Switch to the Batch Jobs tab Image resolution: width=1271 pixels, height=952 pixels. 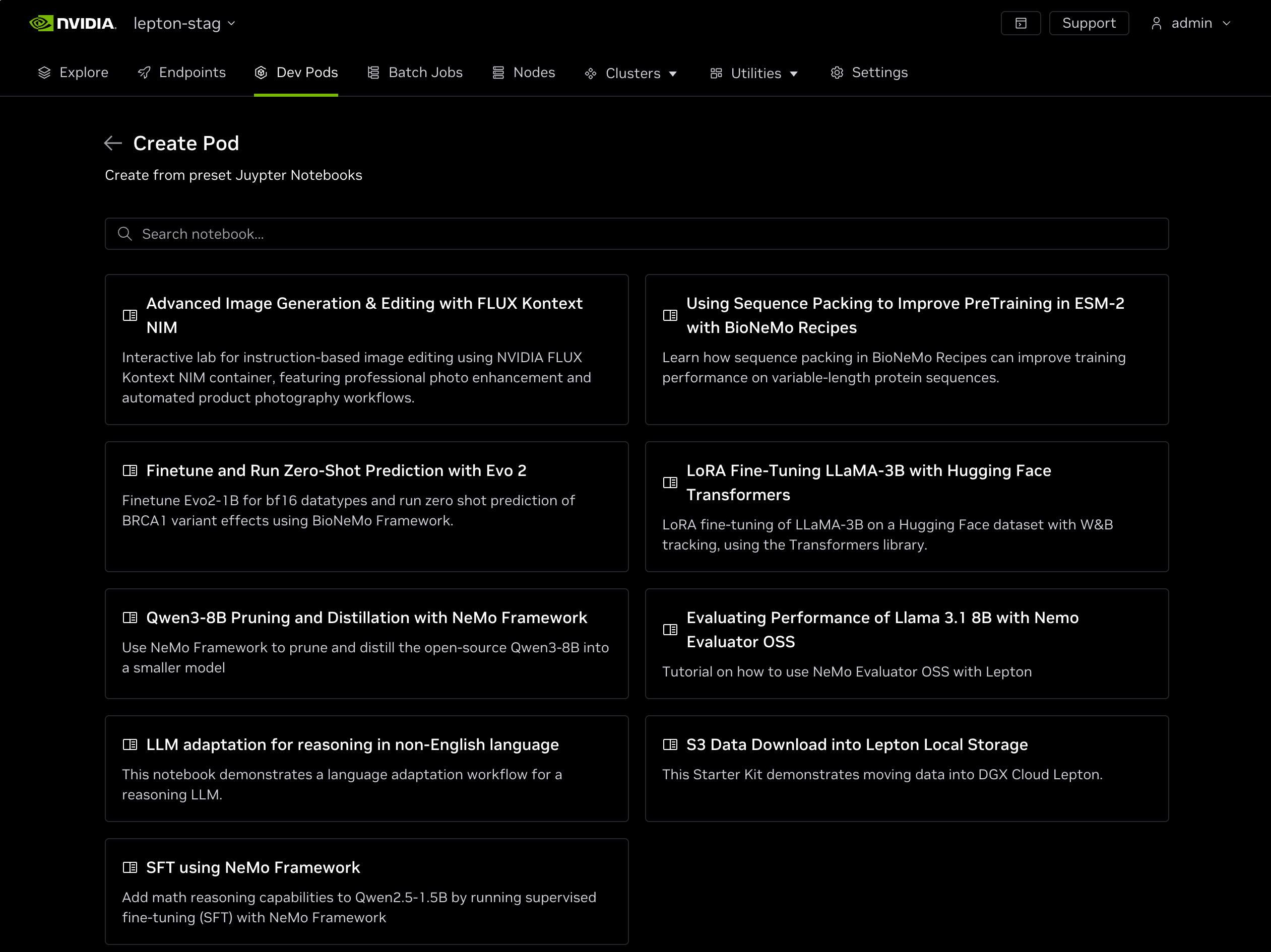coord(415,73)
